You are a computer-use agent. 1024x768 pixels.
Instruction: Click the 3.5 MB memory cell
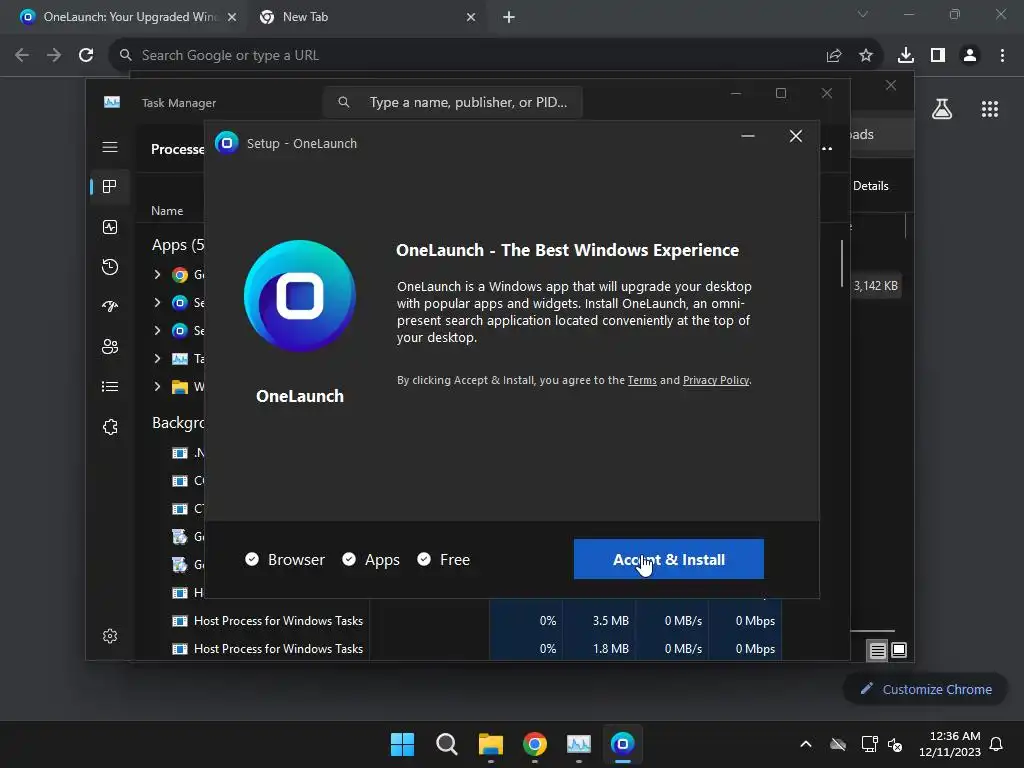click(599, 621)
